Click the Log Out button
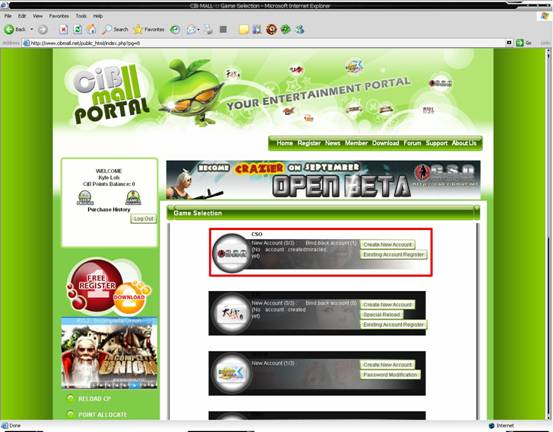This screenshot has width=553, height=432. (x=144, y=219)
